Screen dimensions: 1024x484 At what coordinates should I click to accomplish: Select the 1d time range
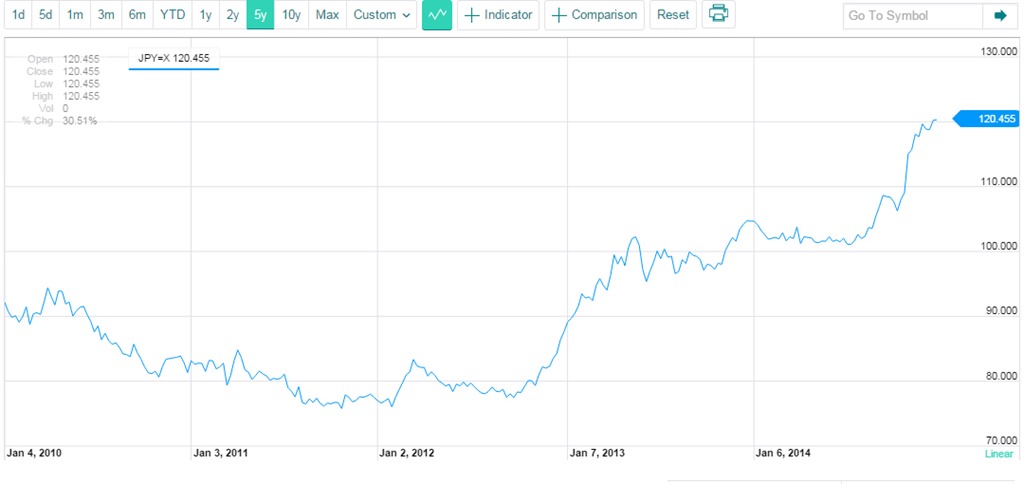pyautogui.click(x=18, y=15)
